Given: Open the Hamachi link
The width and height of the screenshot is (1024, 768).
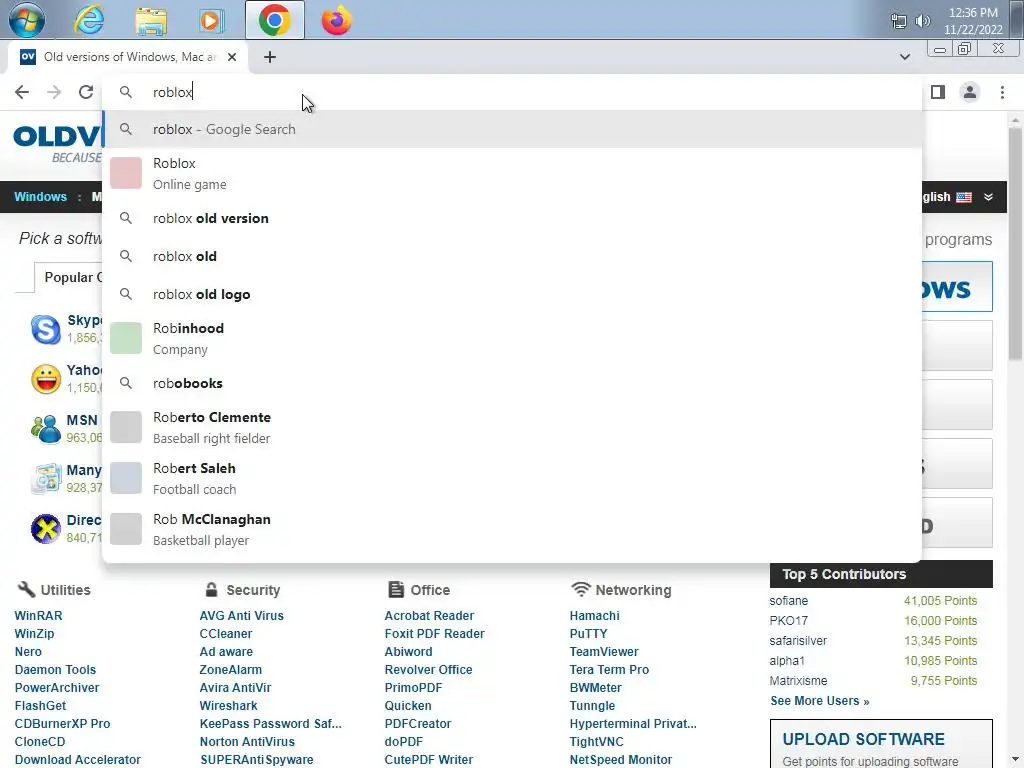Looking at the screenshot, I should [x=594, y=616].
